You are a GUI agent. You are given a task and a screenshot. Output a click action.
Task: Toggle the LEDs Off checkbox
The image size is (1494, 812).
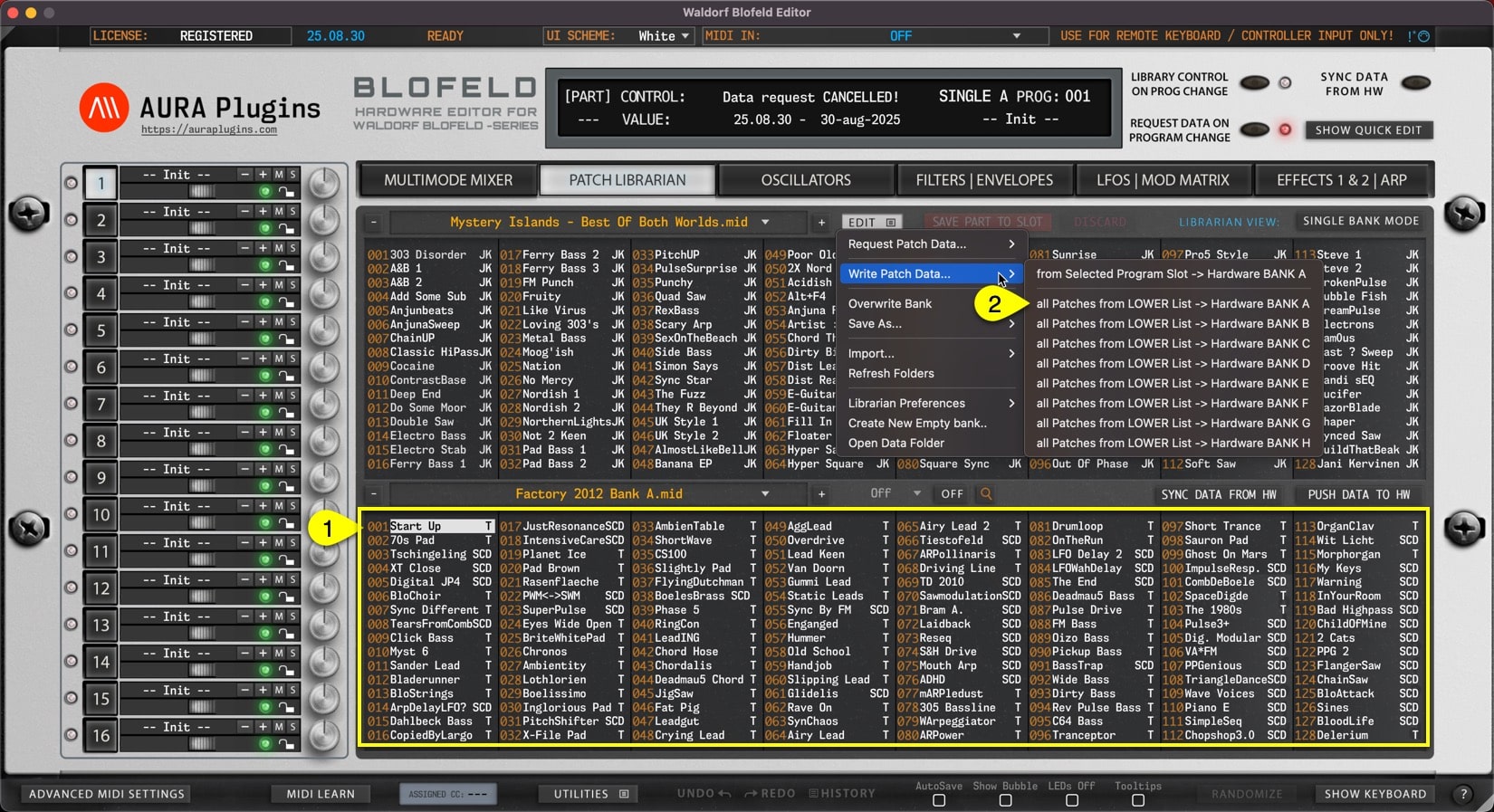[x=1072, y=800]
